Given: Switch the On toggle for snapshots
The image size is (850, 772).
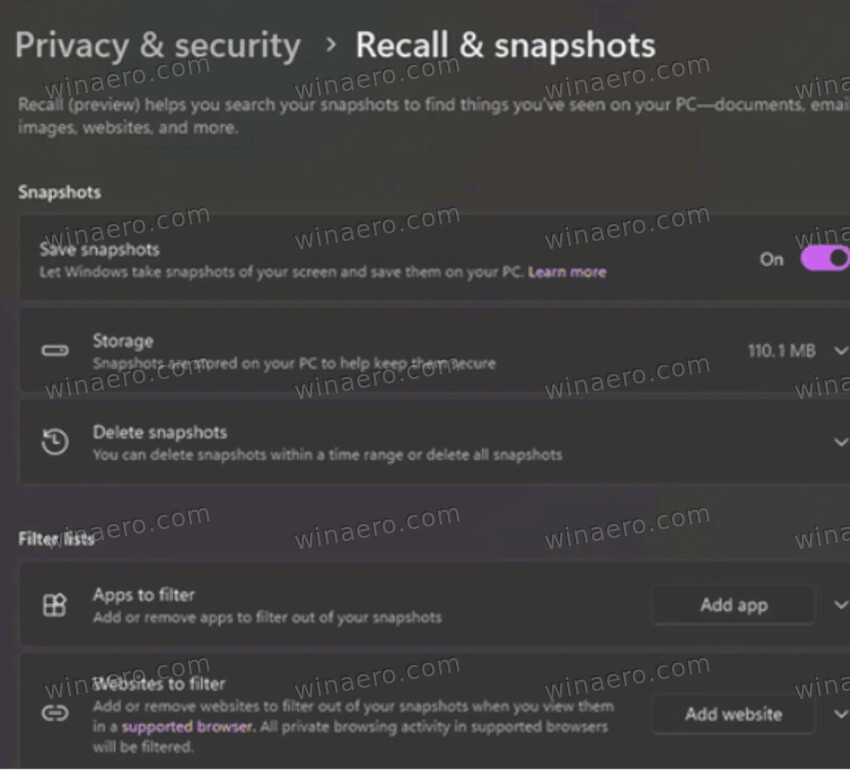Looking at the screenshot, I should [824, 258].
